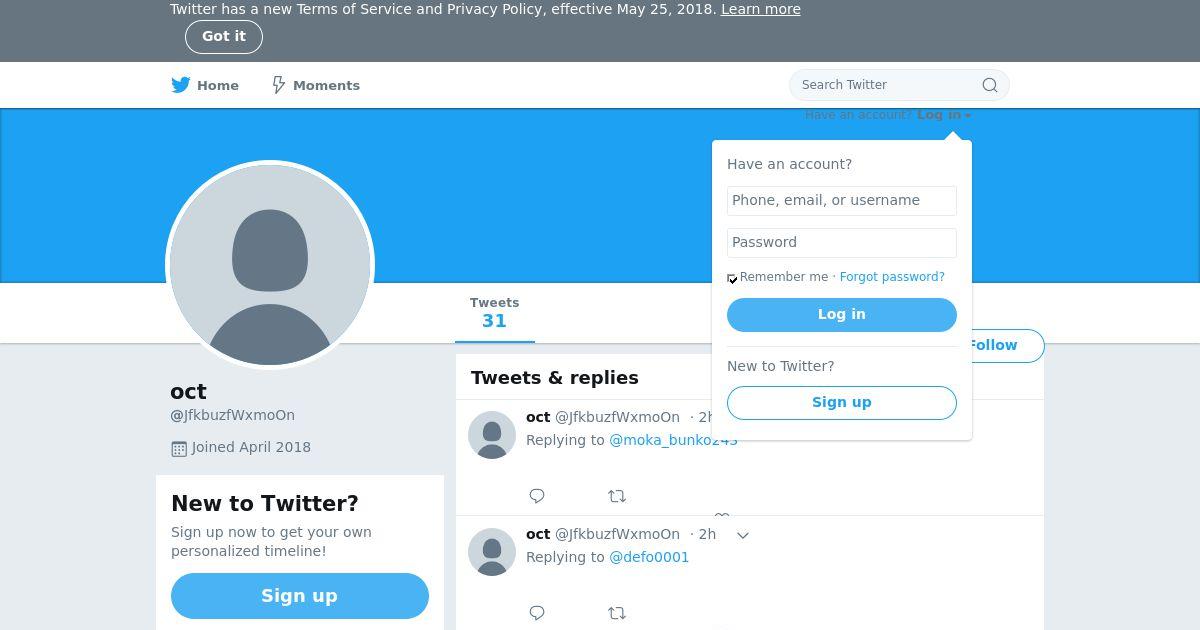The width and height of the screenshot is (1200, 630).
Task: Click the blue Log in button
Action: click(842, 315)
